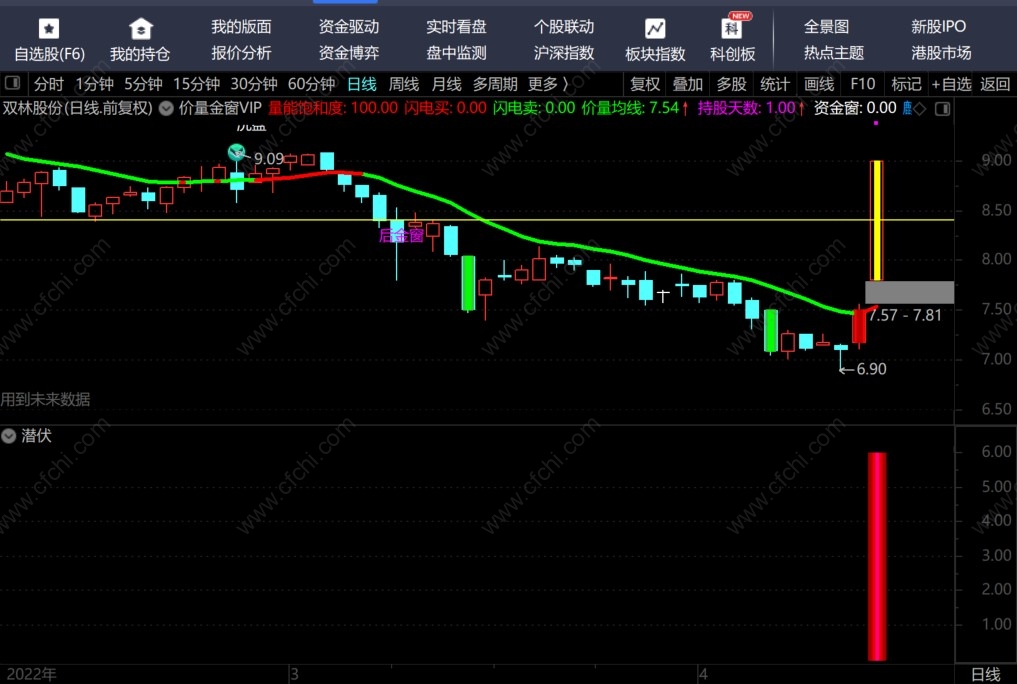Click the 7.57 - 7.81 price range label
Image resolution: width=1017 pixels, height=684 pixels.
click(905, 316)
